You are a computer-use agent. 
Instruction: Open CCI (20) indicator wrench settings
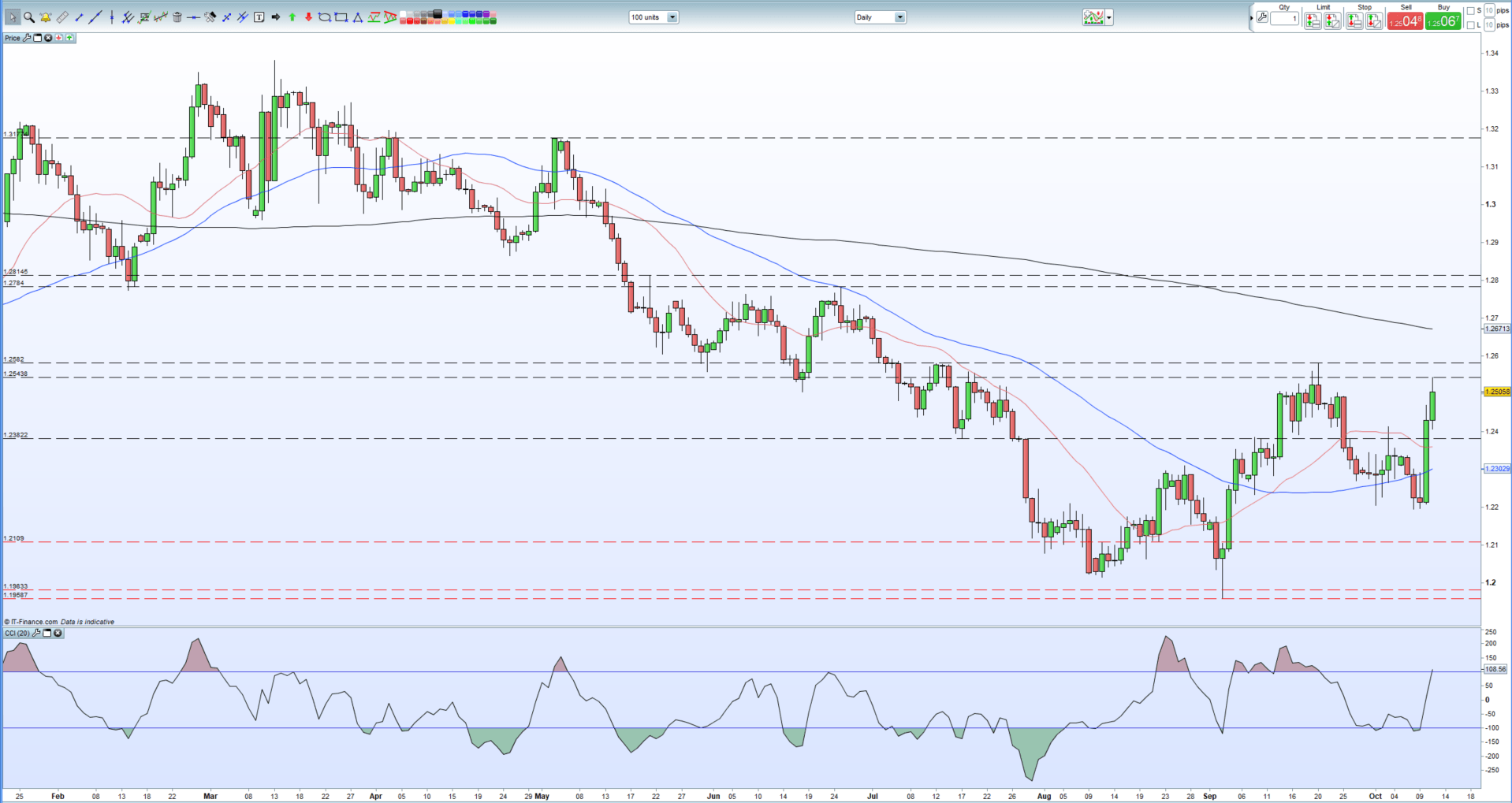(35, 633)
